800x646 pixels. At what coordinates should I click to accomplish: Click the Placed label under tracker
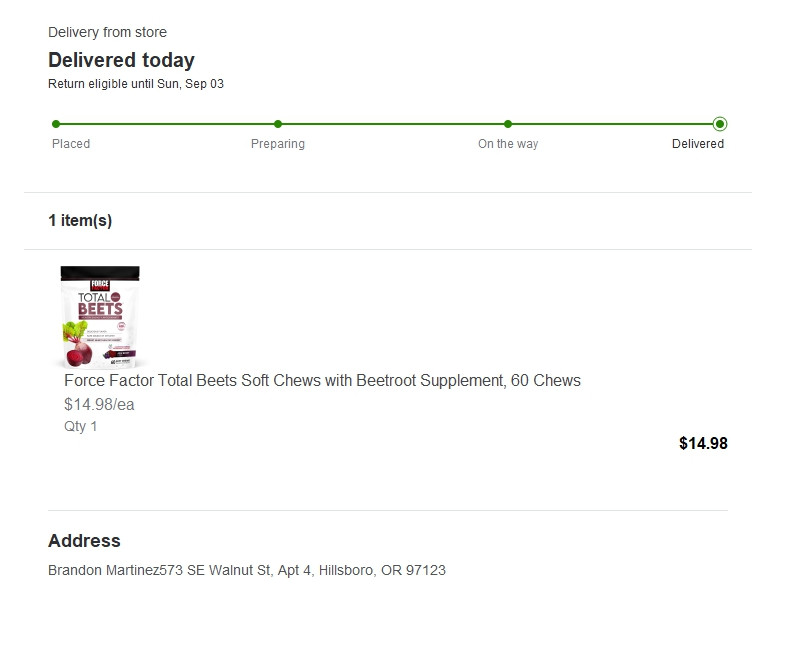71,144
